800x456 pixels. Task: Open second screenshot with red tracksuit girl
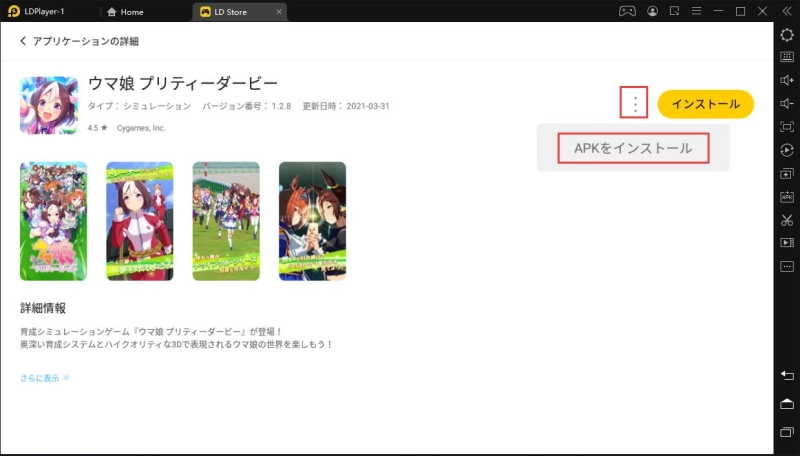pyautogui.click(x=140, y=221)
